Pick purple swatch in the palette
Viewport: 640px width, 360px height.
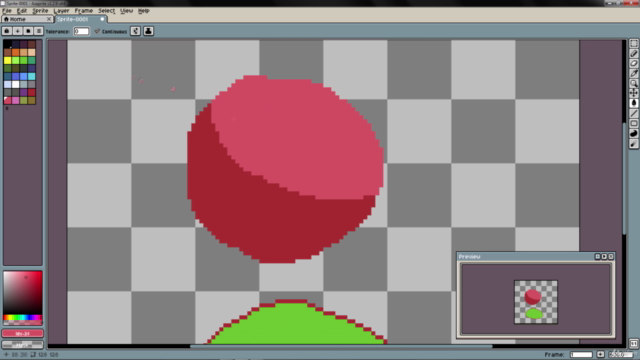[24, 92]
